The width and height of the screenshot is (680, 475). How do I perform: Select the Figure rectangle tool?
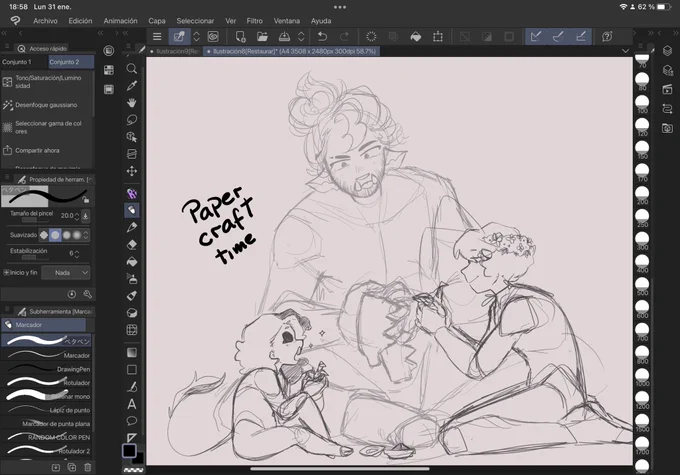coord(132,370)
